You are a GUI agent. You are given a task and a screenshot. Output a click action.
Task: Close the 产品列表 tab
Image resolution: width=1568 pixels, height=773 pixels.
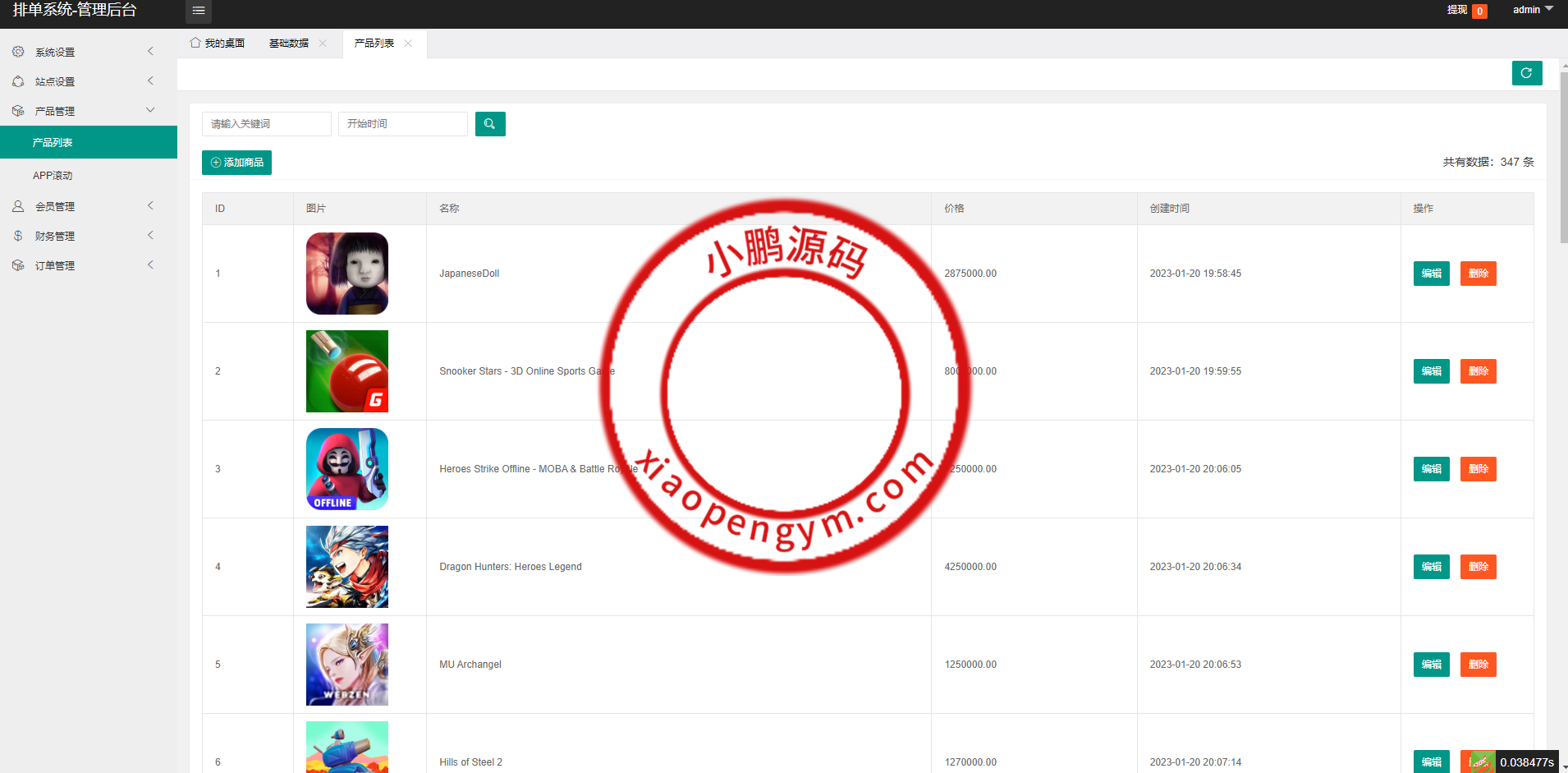408,44
